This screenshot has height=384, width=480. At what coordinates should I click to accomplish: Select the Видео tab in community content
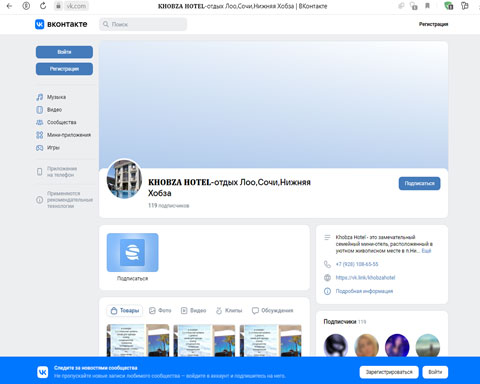point(194,311)
